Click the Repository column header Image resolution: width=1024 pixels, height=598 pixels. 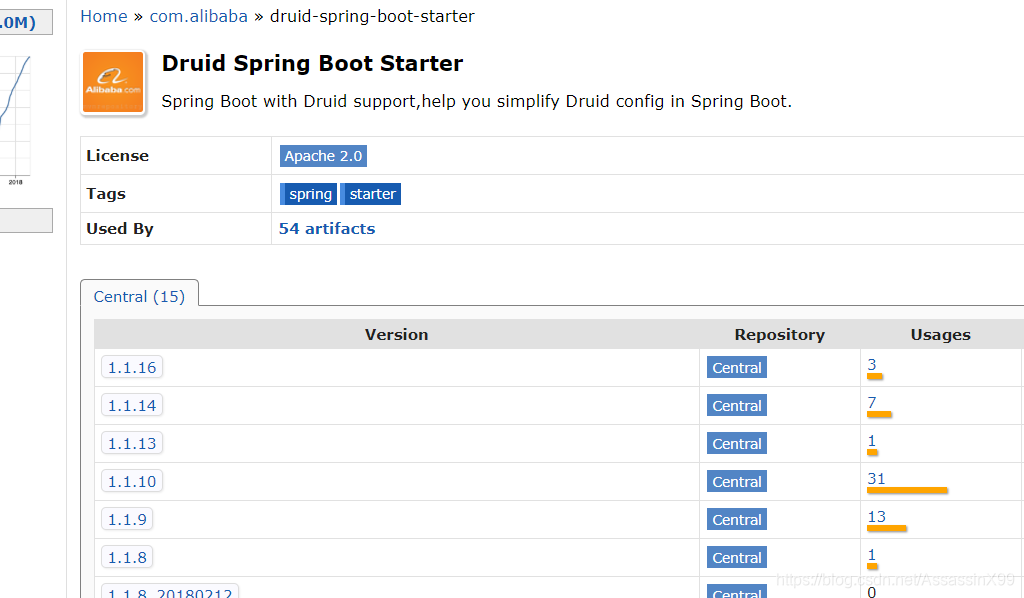(x=780, y=334)
